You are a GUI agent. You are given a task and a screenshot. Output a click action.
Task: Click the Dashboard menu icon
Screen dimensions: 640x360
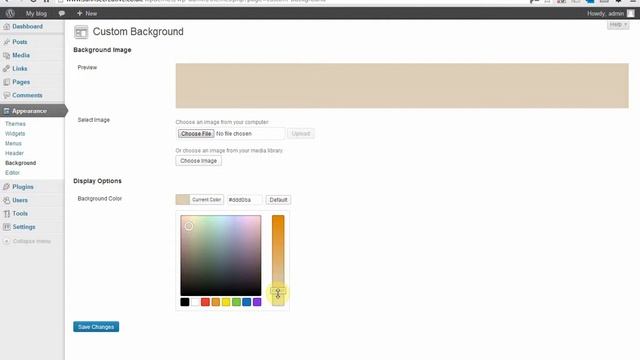click(x=7, y=27)
